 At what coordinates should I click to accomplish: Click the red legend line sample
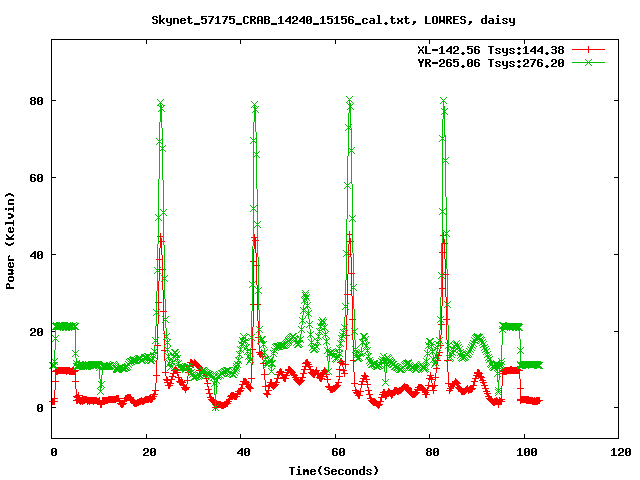pos(588,50)
